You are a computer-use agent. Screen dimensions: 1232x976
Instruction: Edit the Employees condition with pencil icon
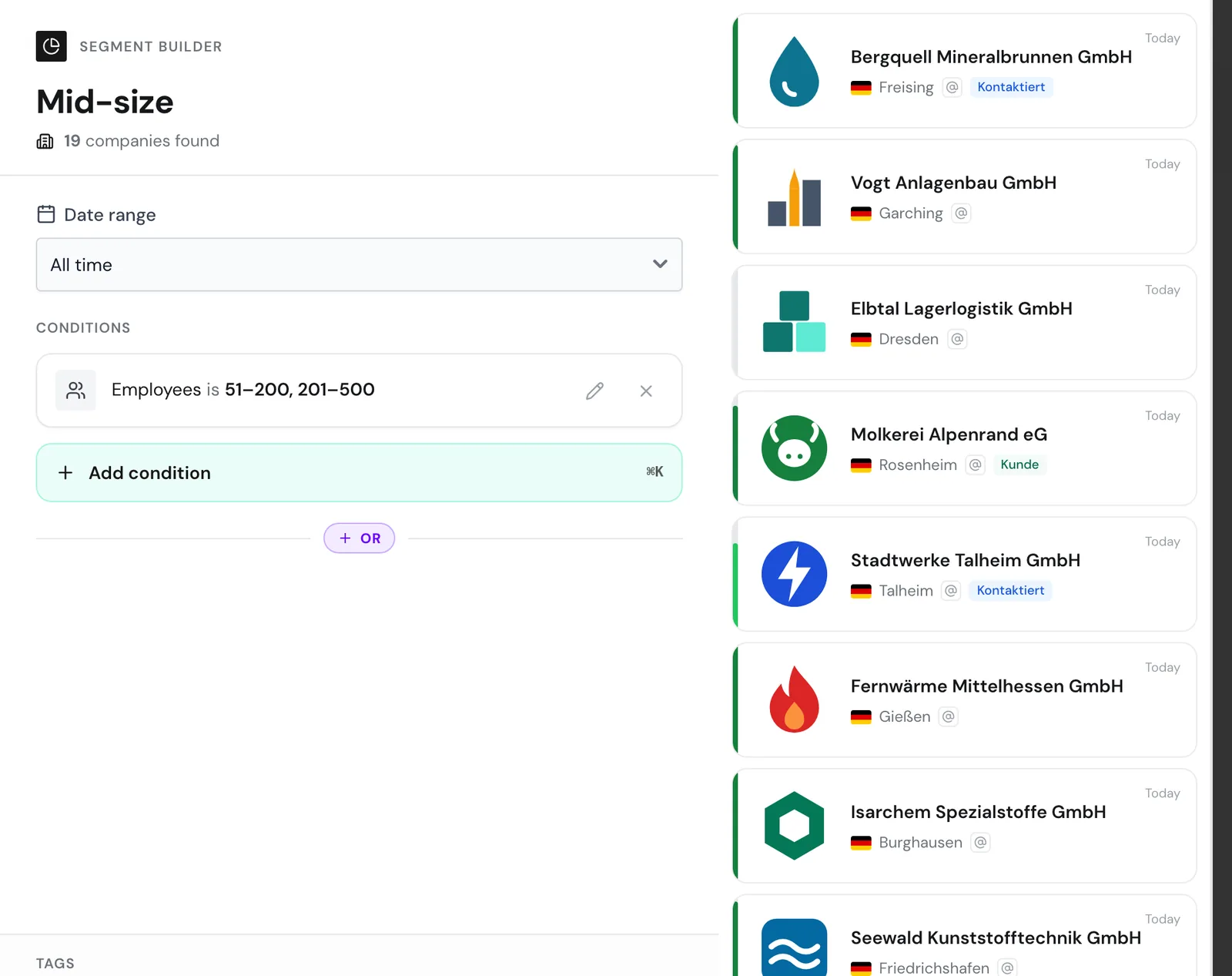pyautogui.click(x=594, y=391)
